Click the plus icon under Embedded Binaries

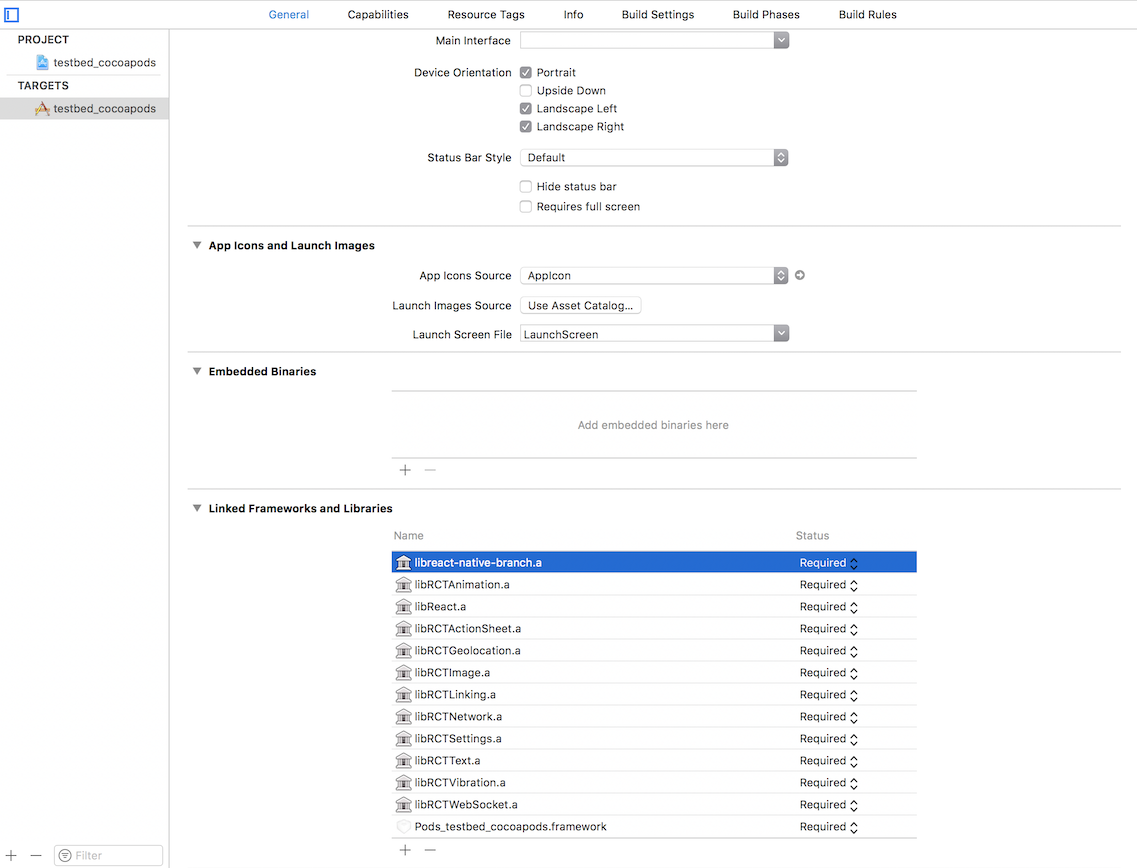click(405, 470)
